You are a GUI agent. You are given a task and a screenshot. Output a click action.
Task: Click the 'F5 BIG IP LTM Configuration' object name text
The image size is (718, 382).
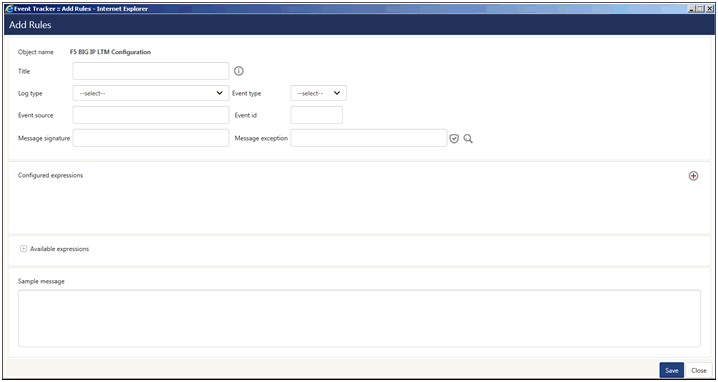coord(110,52)
